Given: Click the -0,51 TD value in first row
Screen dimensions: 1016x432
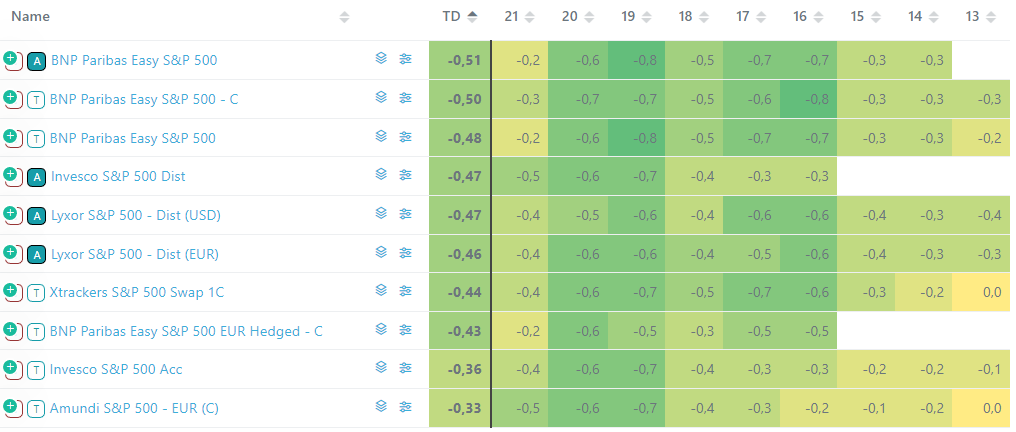Looking at the screenshot, I should 464,60.
